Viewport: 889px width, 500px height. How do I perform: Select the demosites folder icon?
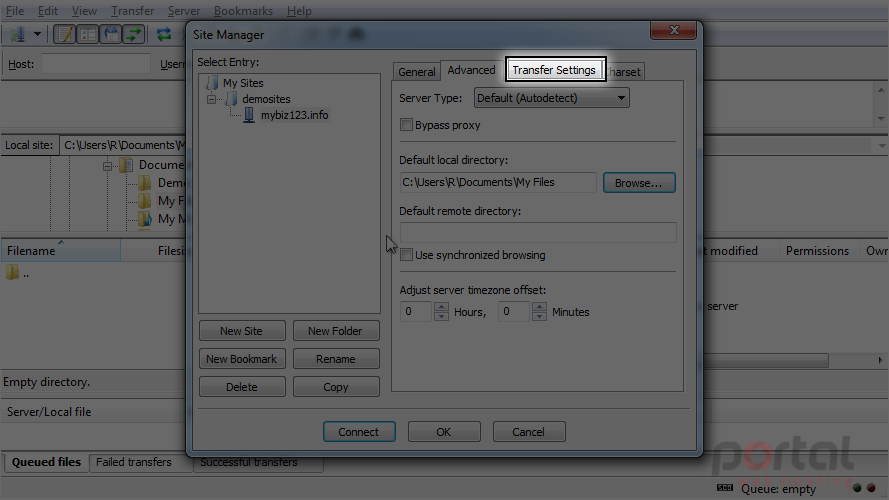[231, 99]
